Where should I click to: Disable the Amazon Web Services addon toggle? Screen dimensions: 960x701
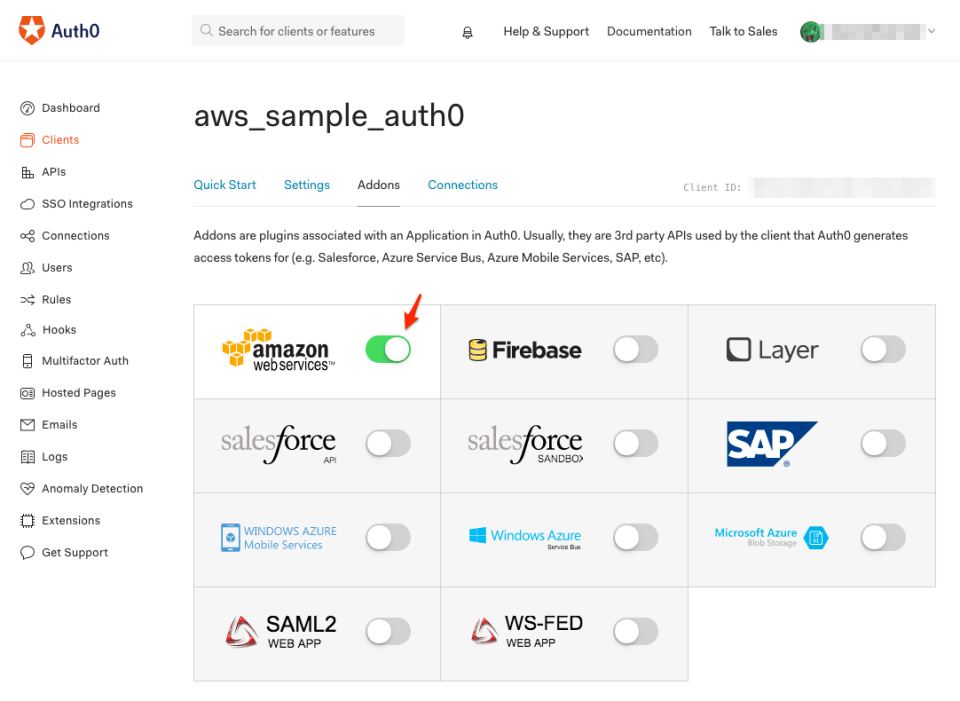(388, 350)
